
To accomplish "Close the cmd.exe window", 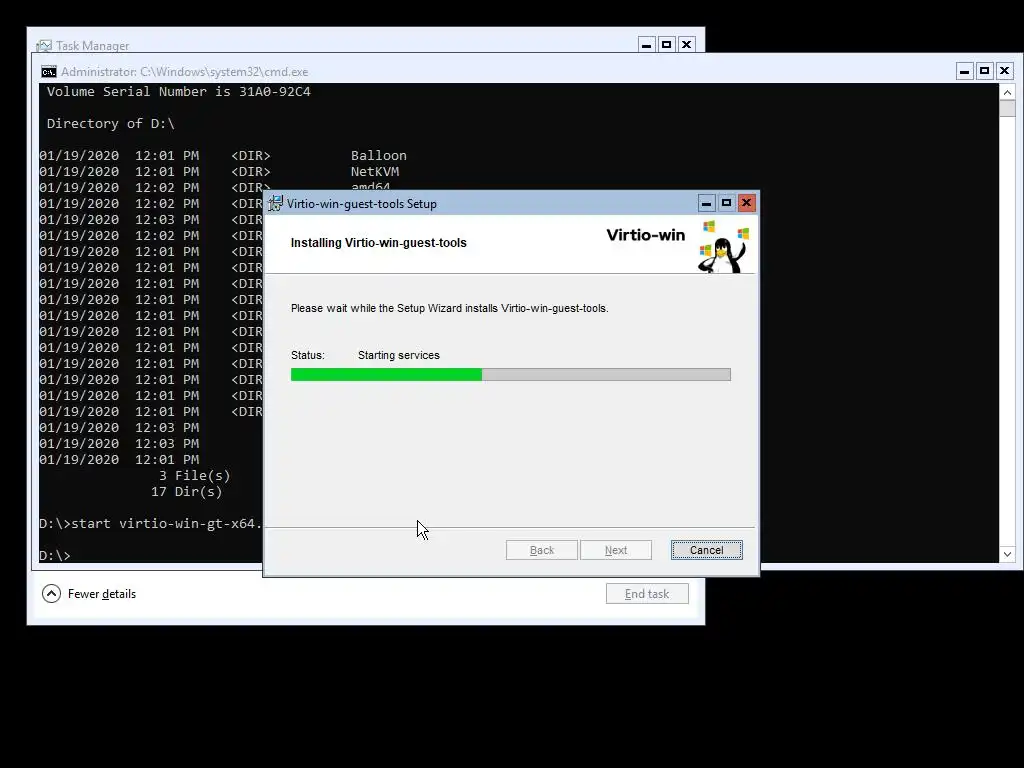I will click(1004, 71).
